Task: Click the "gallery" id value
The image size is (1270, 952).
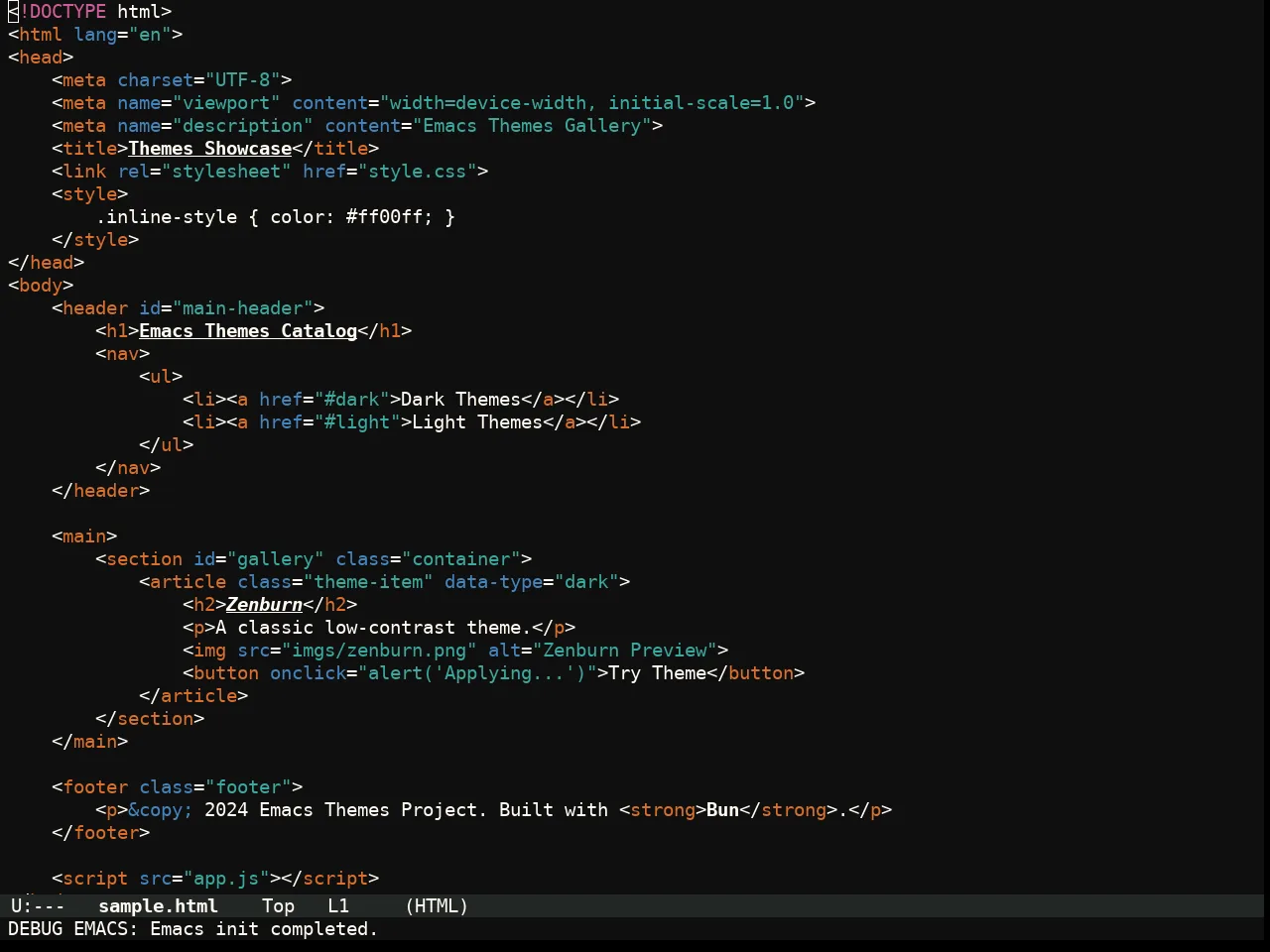Action: 276,558
